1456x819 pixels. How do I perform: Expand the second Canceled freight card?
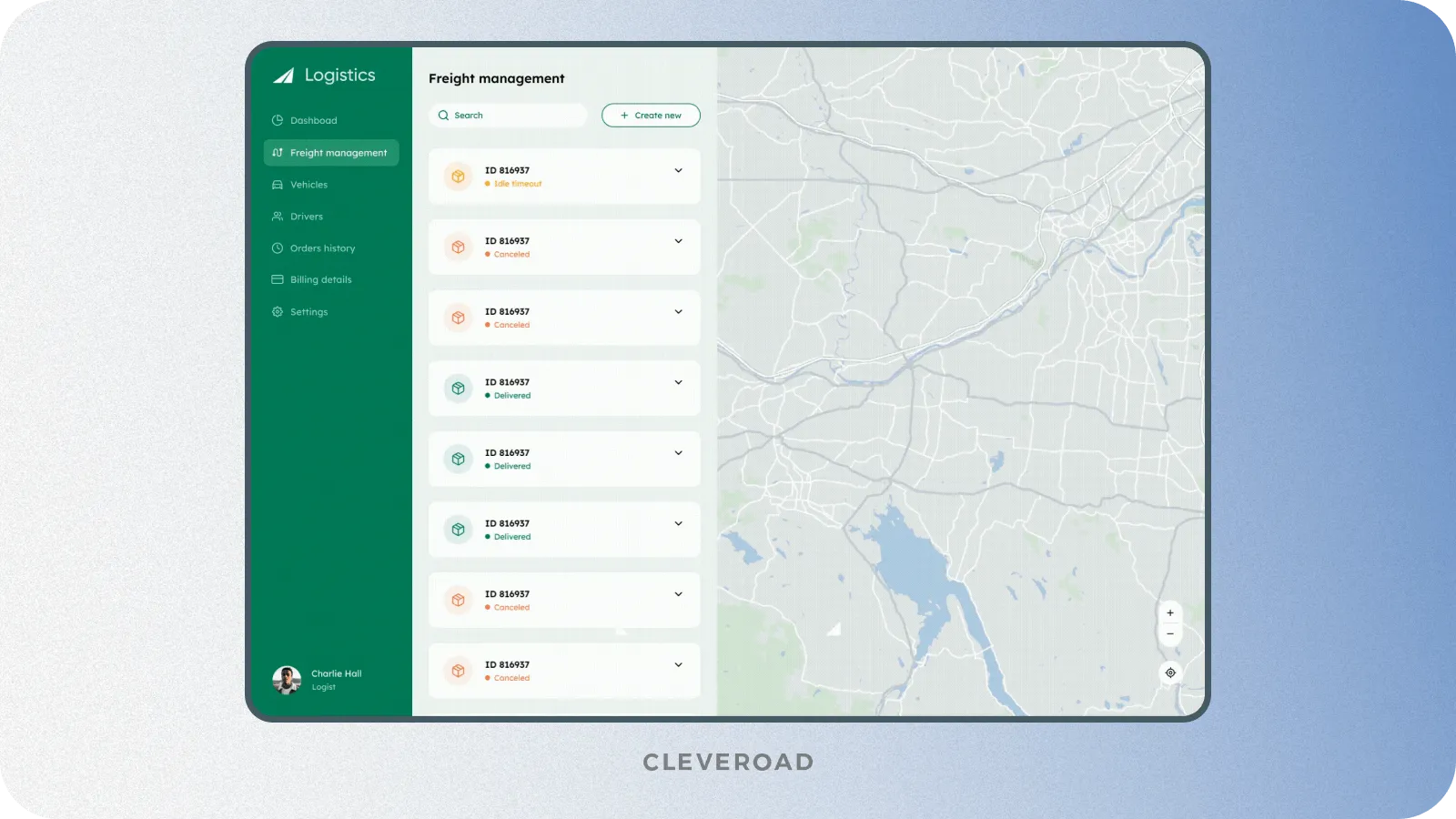678,312
